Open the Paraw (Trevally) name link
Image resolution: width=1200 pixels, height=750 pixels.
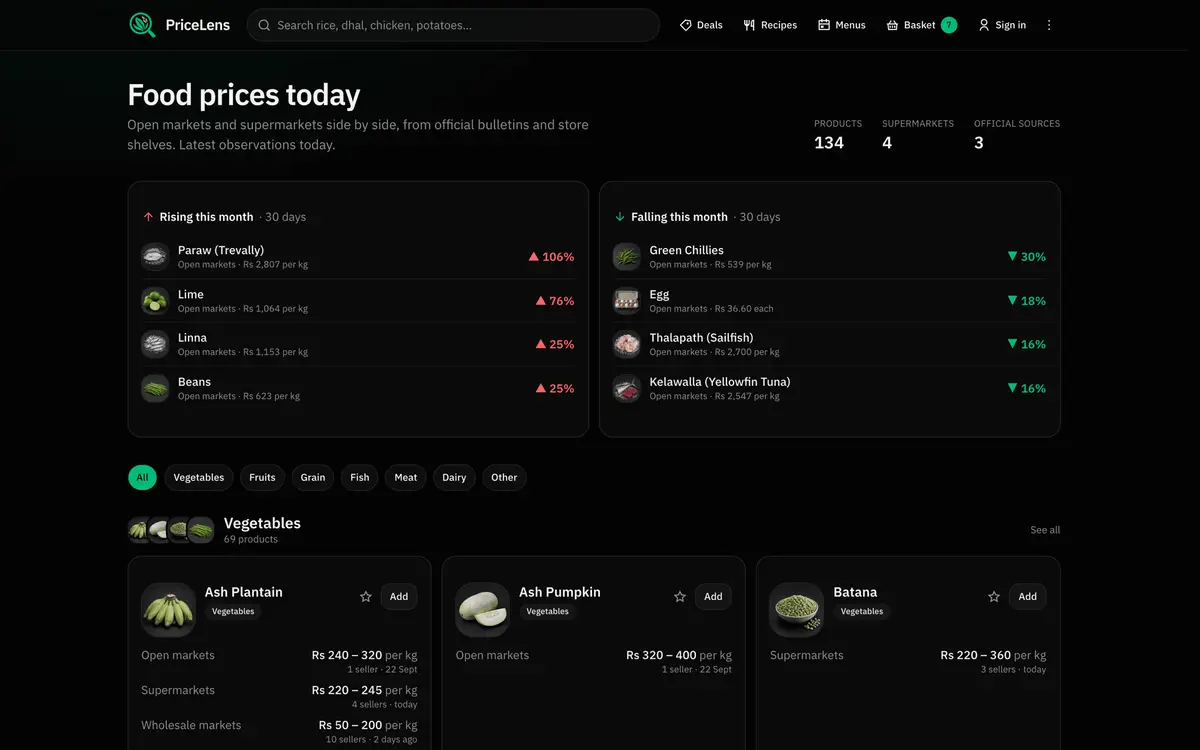[221, 250]
